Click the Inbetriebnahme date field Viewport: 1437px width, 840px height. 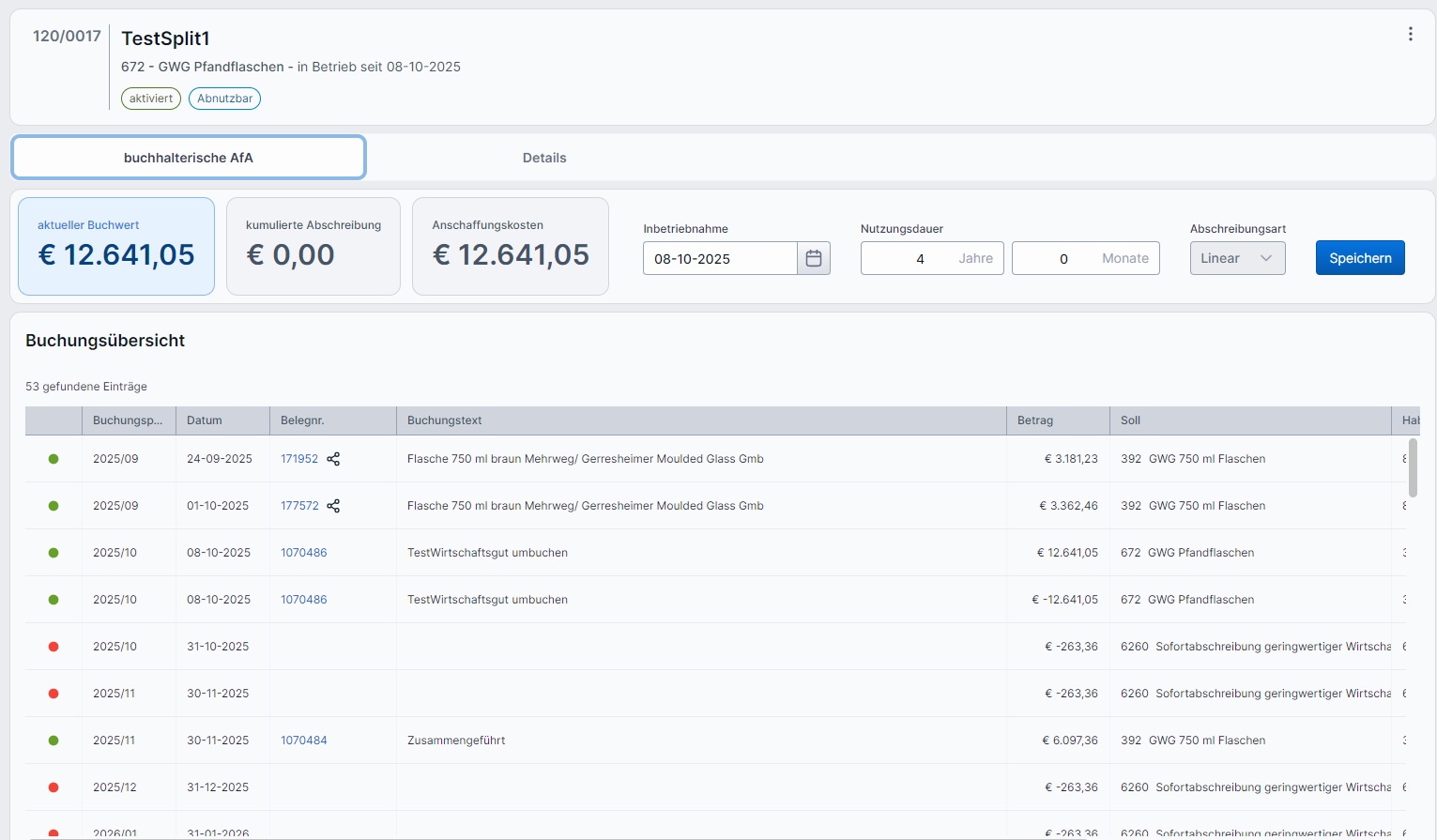(719, 259)
